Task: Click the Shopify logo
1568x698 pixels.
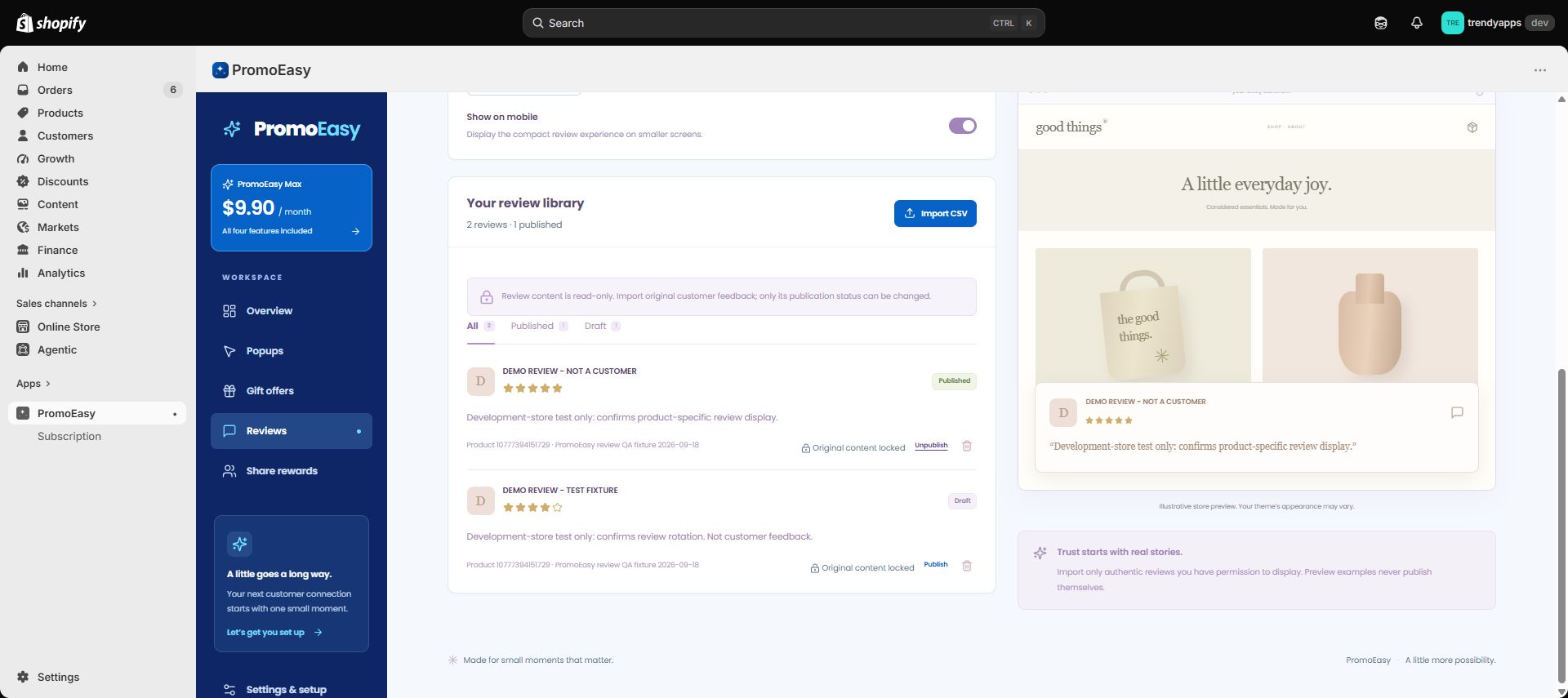Action: point(51,23)
